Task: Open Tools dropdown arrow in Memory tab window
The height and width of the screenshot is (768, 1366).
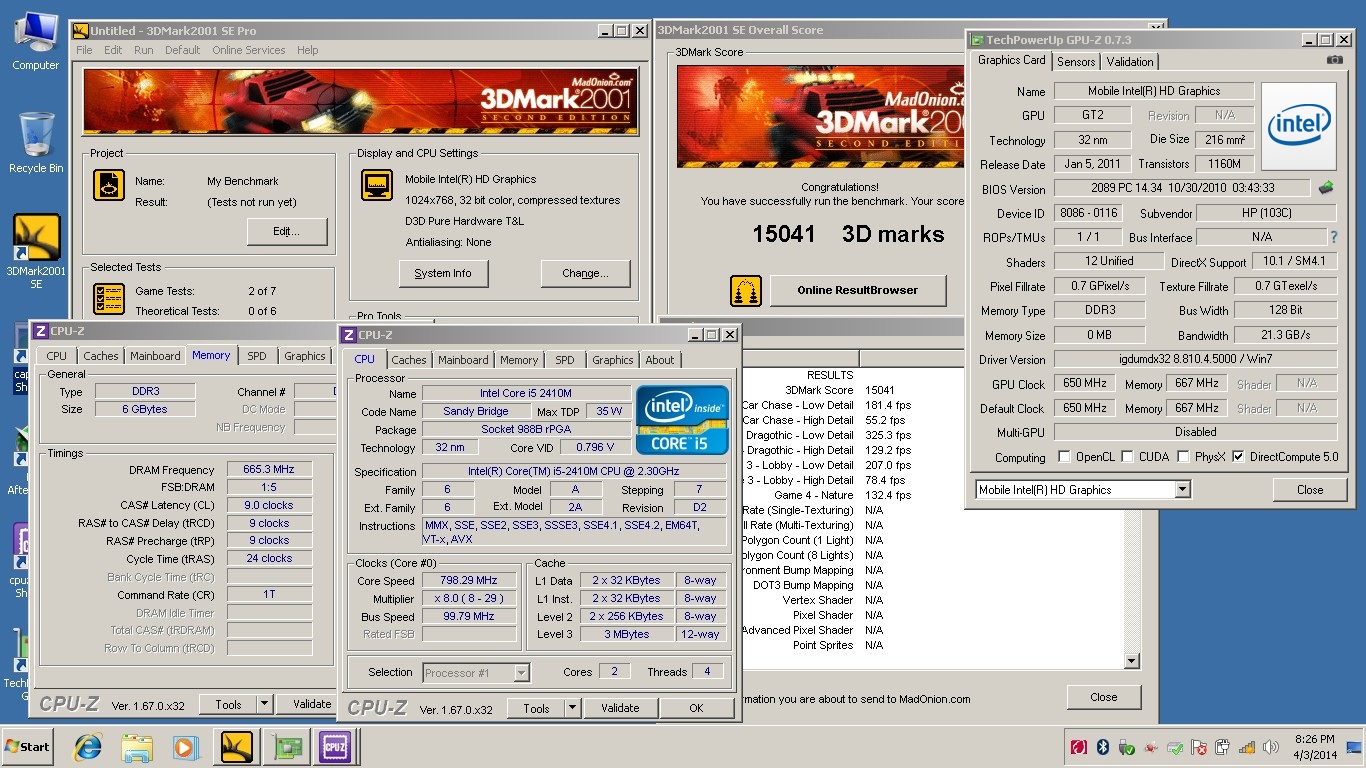Action: pos(264,704)
